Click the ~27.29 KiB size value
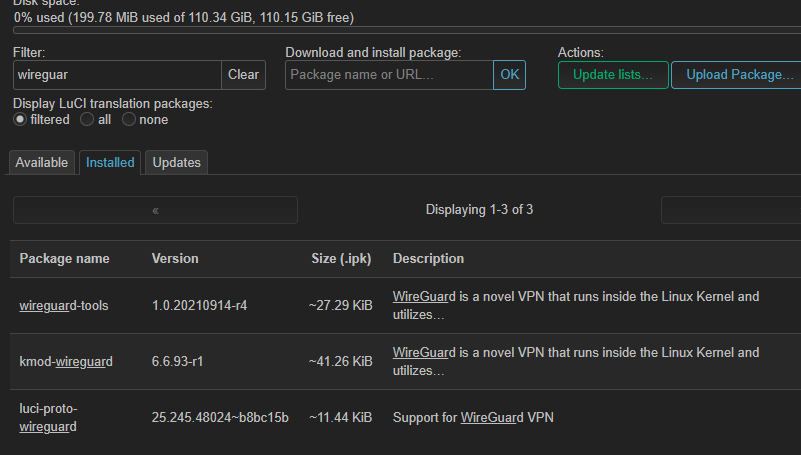The width and height of the screenshot is (801, 455). [341, 305]
